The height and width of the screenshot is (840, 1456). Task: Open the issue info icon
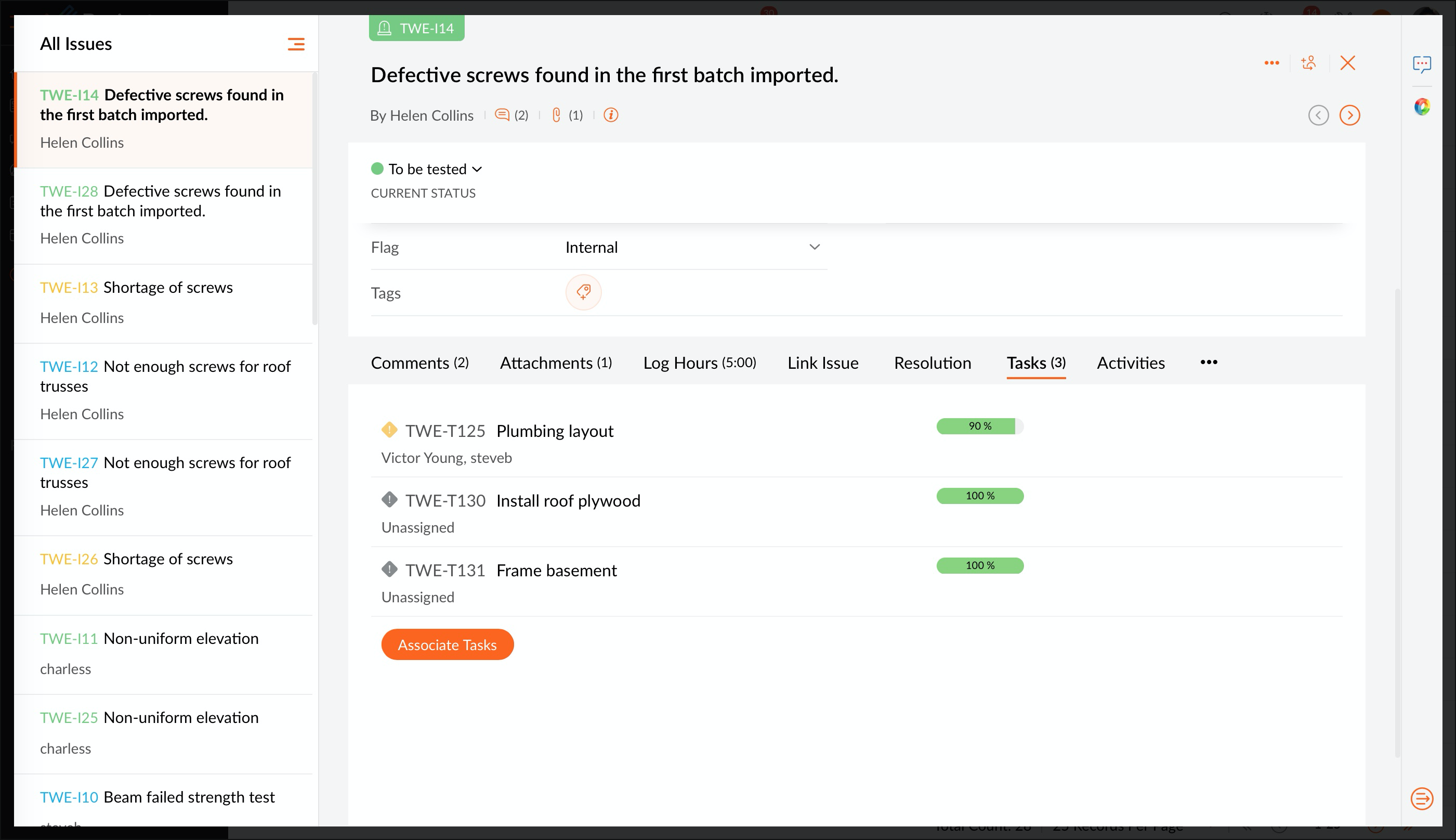[x=611, y=115]
